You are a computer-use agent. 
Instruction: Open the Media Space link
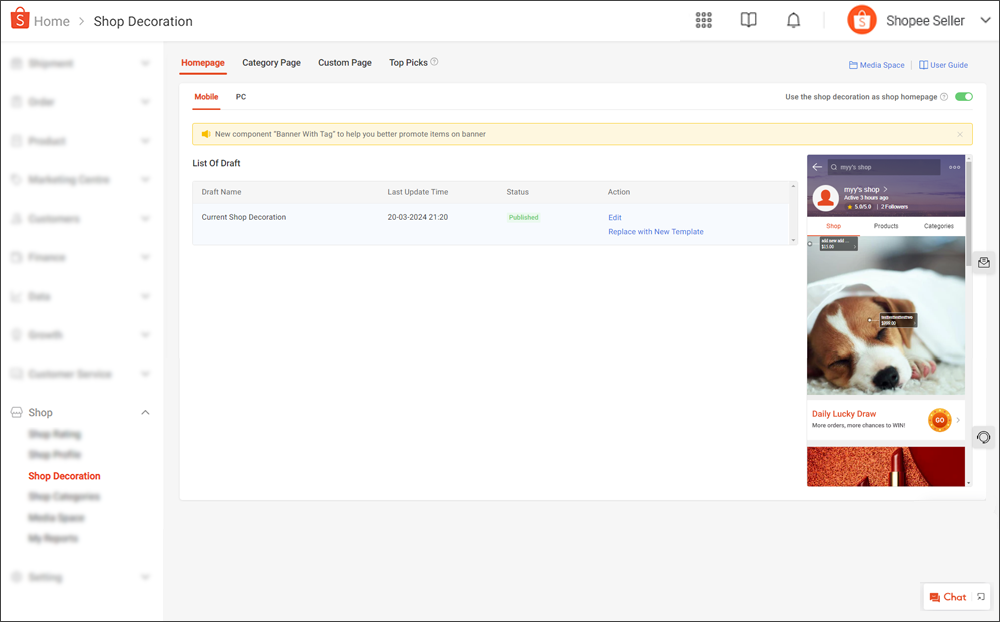coord(876,65)
